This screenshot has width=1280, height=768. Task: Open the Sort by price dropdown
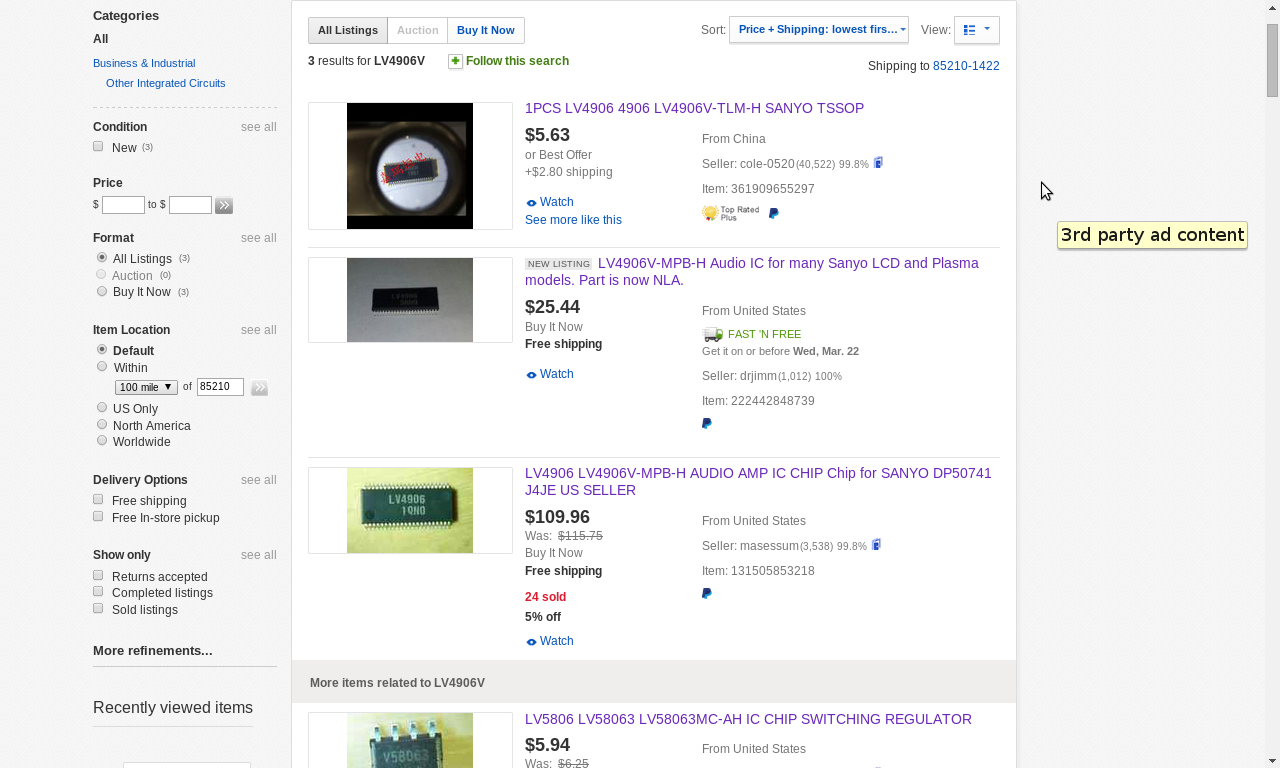click(818, 30)
